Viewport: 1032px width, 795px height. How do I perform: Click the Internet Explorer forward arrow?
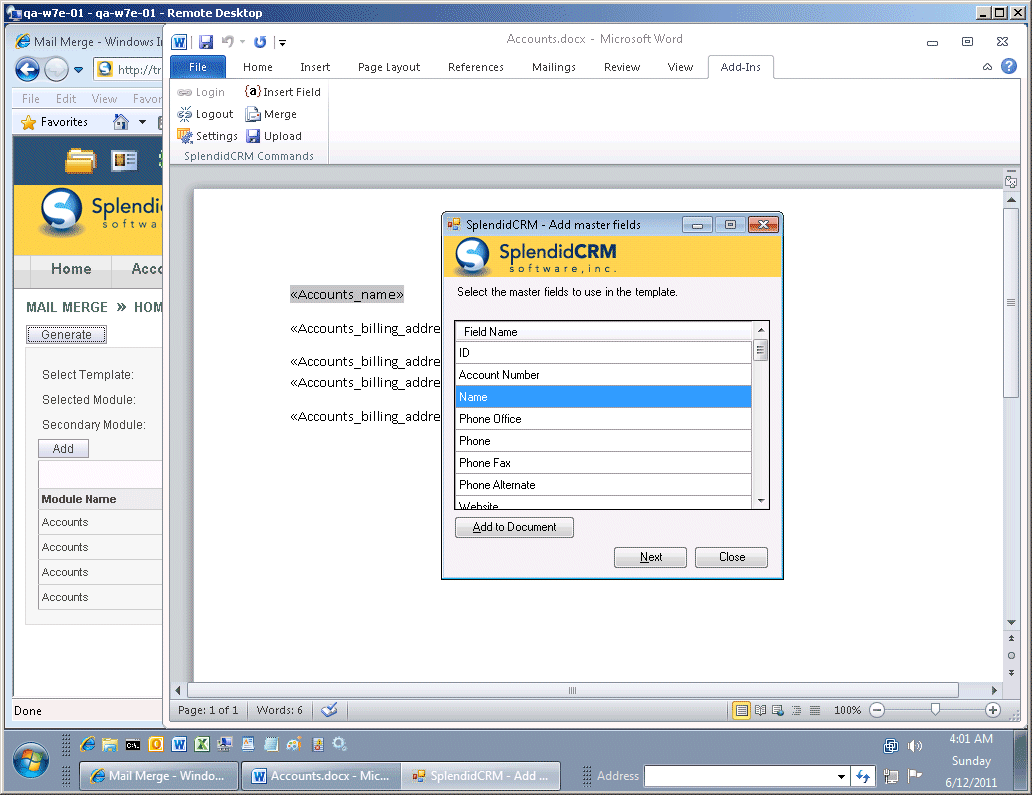coord(57,69)
